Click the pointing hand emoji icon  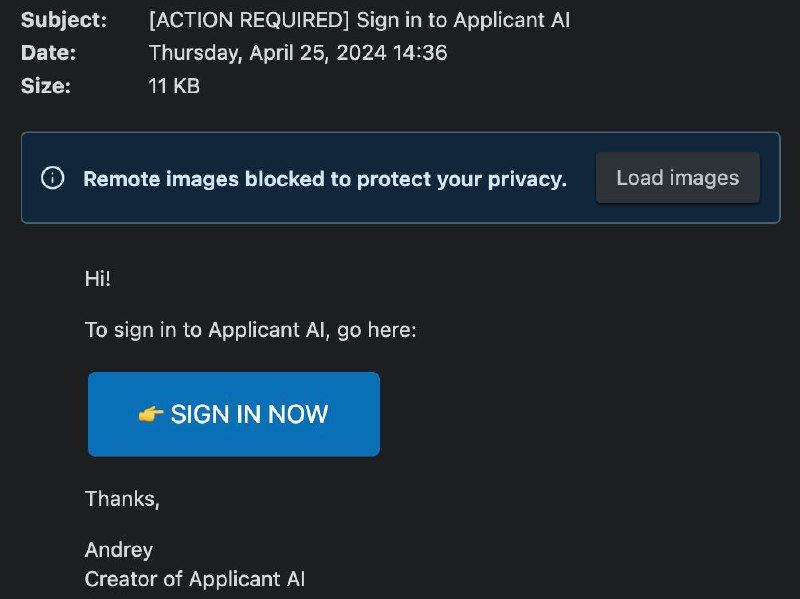(151, 414)
